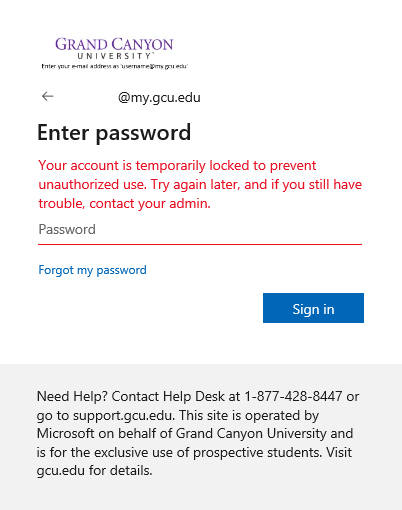
Task: Select the @my.gcu.edu account email text
Action: [x=159, y=98]
